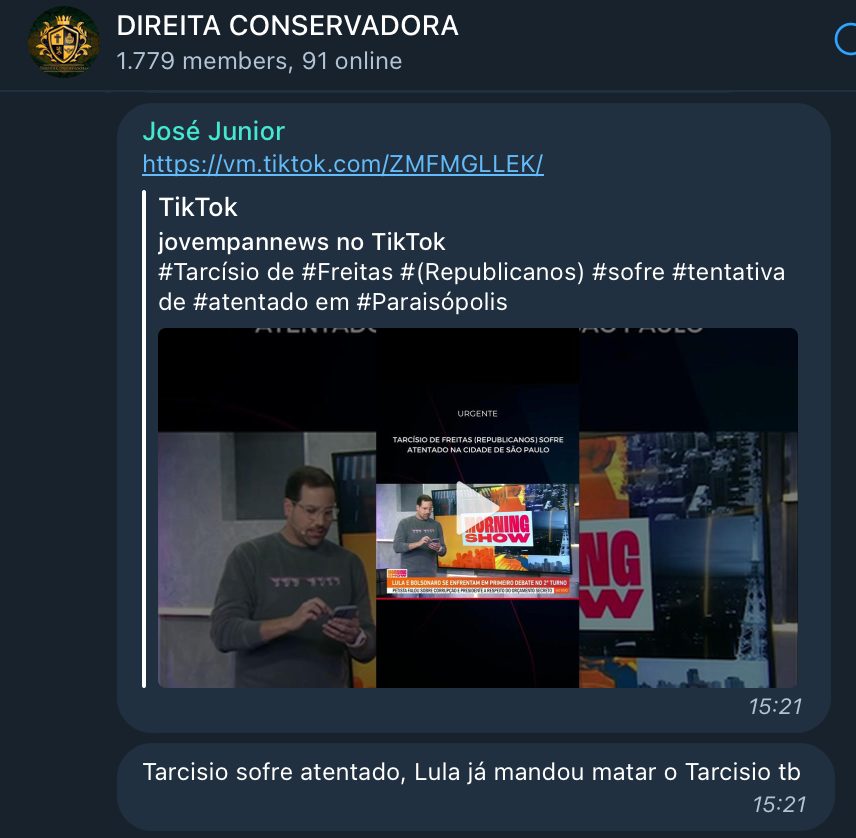Open the DIREITA CONSERVADORA group avatar
856x838 pixels.
point(64,42)
